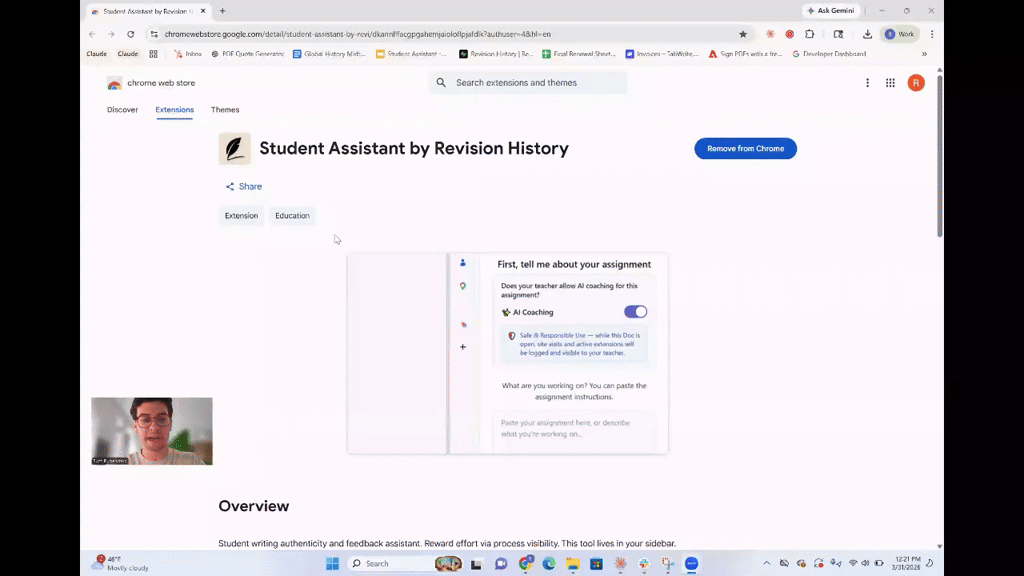Screen dimensions: 1024x576
Task: Open Slack from the taskbar
Action: tap(644, 563)
